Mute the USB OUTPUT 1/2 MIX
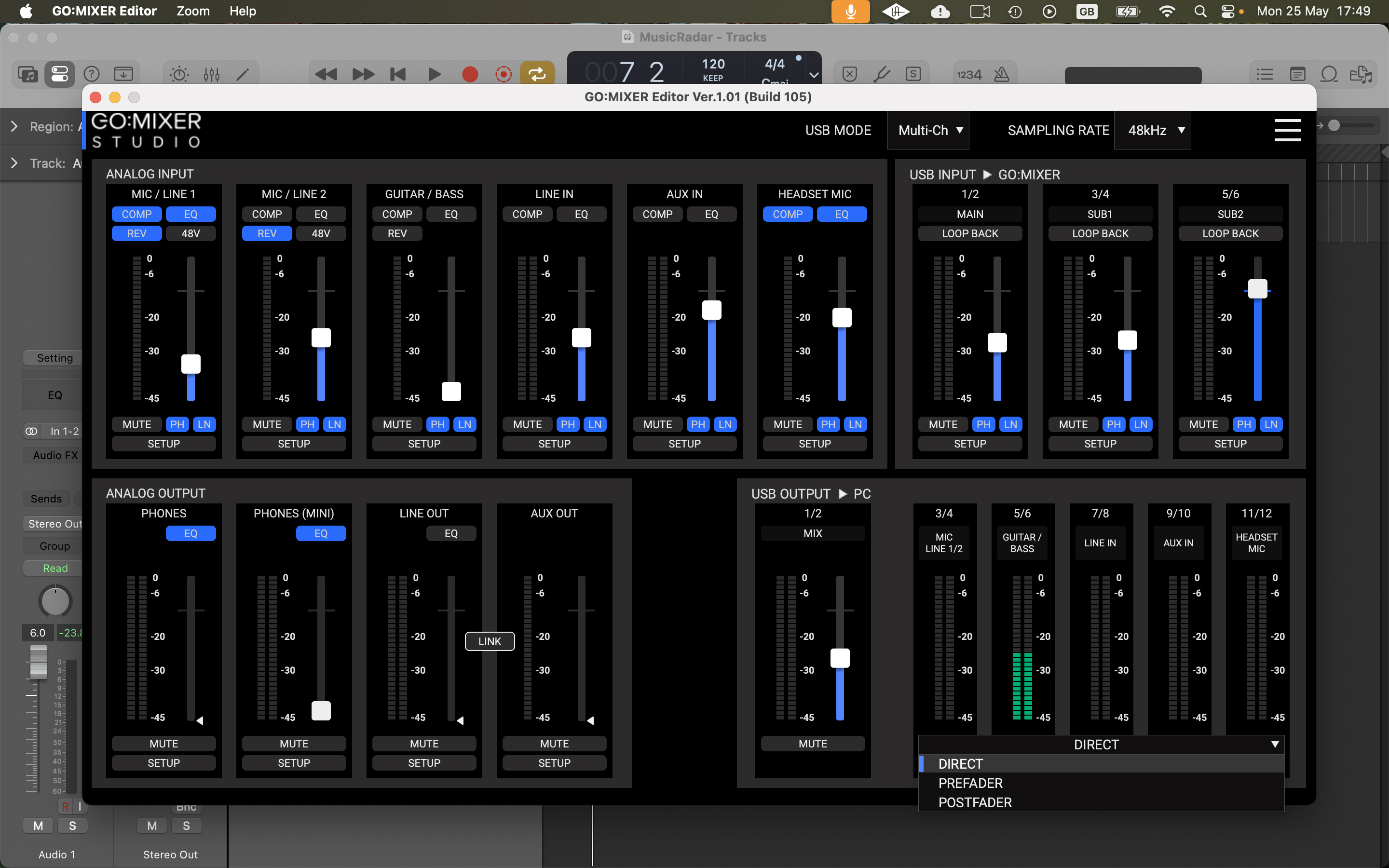Viewport: 1389px width, 868px height. 813,744
